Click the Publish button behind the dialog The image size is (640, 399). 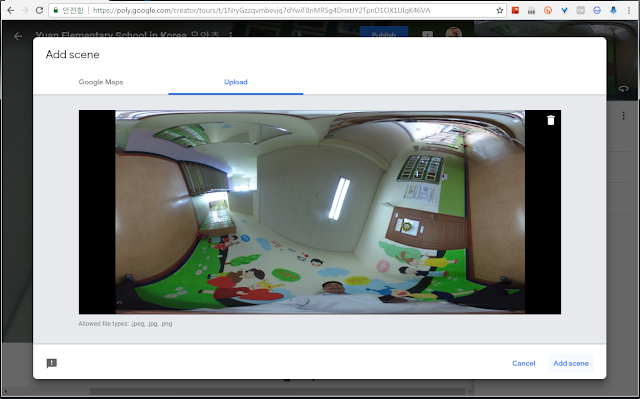pyautogui.click(x=384, y=32)
